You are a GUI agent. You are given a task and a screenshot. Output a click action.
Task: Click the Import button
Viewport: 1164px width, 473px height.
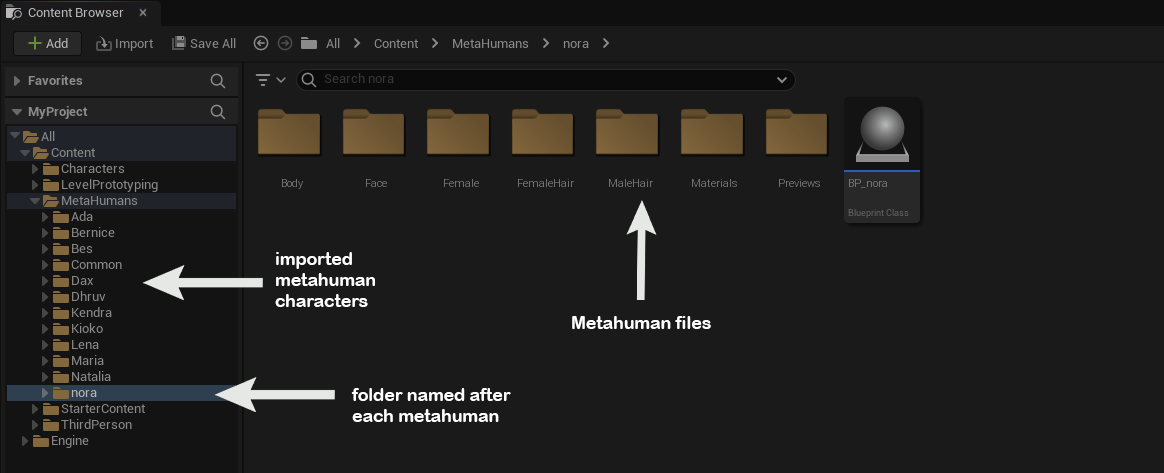point(124,44)
